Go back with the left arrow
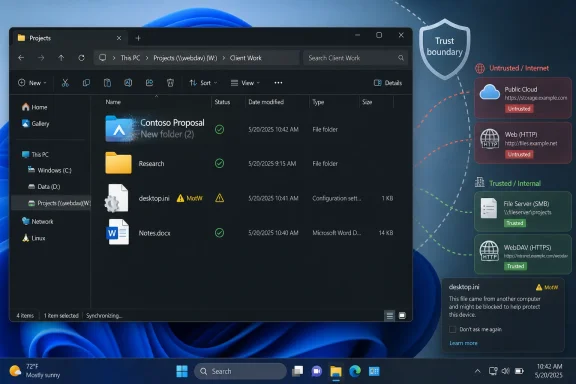576x384 pixels. click(x=21, y=58)
